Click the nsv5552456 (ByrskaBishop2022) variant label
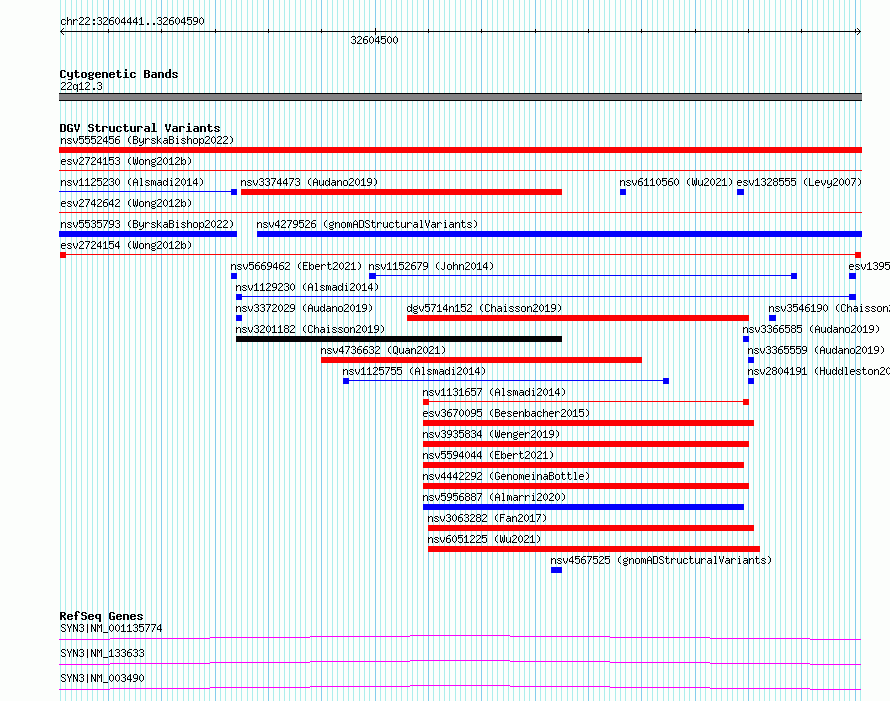Viewport: 890px width, 701px height. pos(147,140)
